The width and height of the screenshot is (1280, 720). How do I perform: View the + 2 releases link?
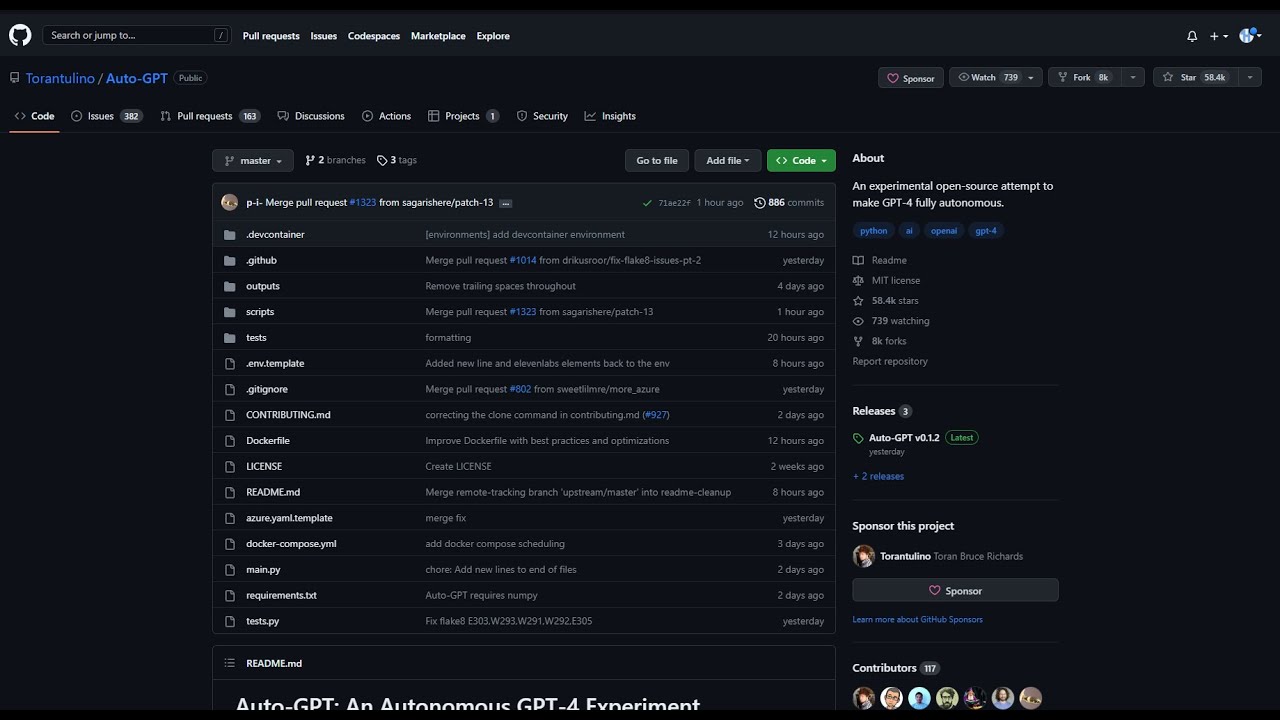tap(878, 476)
